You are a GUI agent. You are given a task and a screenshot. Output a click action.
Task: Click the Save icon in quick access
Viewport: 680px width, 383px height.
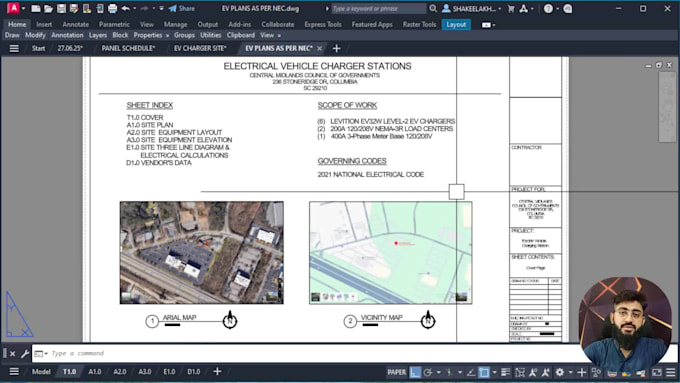[x=62, y=8]
